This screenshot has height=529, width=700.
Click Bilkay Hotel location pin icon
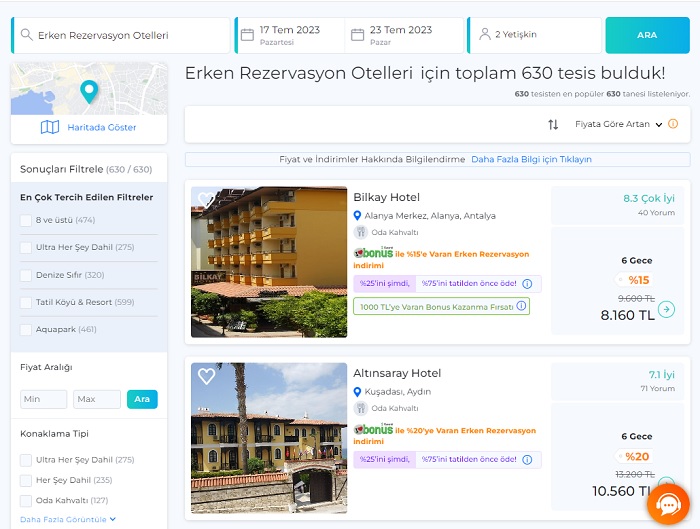point(357,216)
